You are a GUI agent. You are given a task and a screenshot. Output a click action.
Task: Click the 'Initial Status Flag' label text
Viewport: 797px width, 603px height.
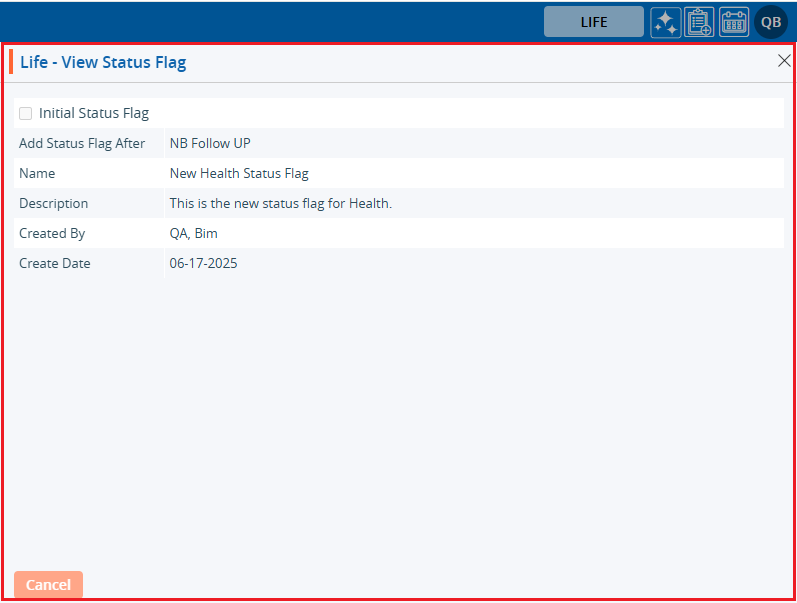pos(94,113)
